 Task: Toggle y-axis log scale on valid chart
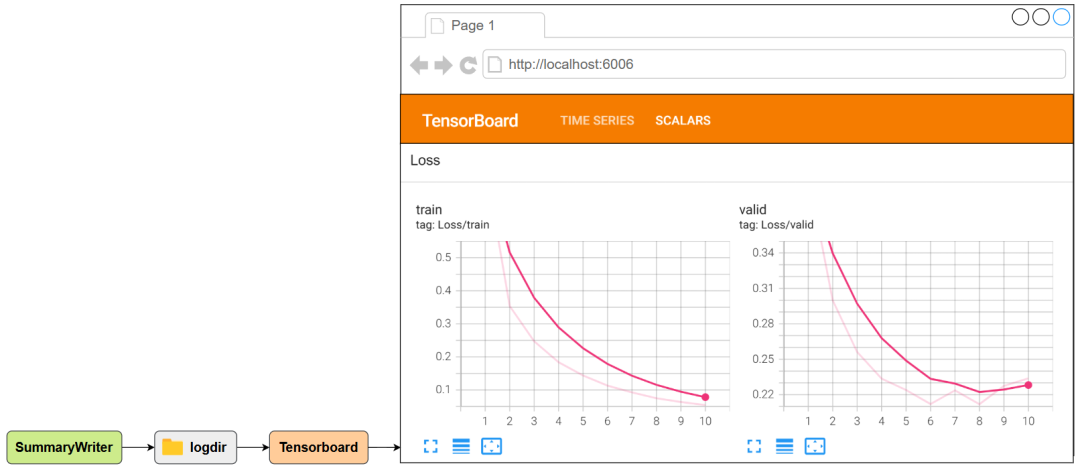pos(785,447)
